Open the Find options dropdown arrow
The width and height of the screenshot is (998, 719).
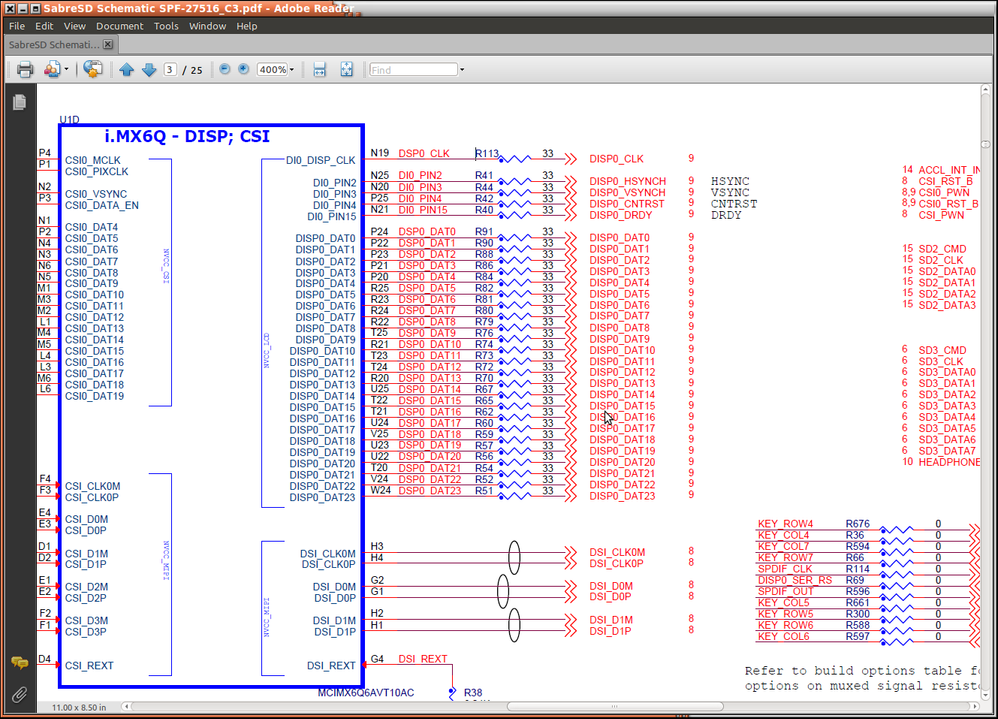462,69
